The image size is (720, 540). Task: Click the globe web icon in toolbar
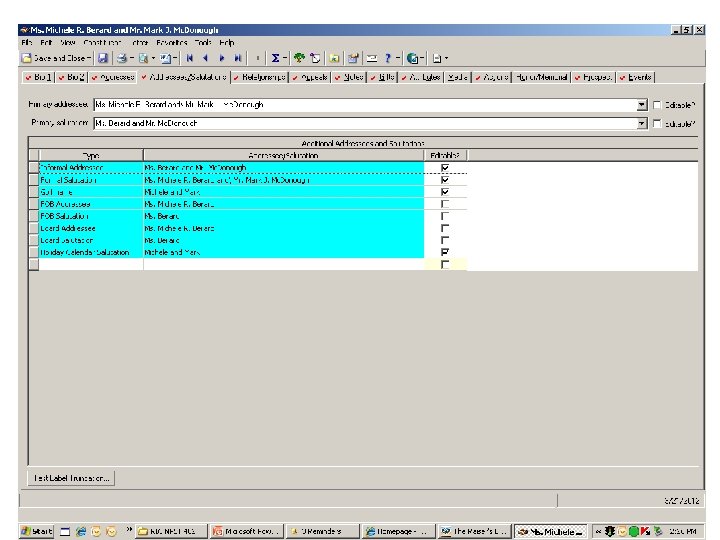click(x=412, y=58)
